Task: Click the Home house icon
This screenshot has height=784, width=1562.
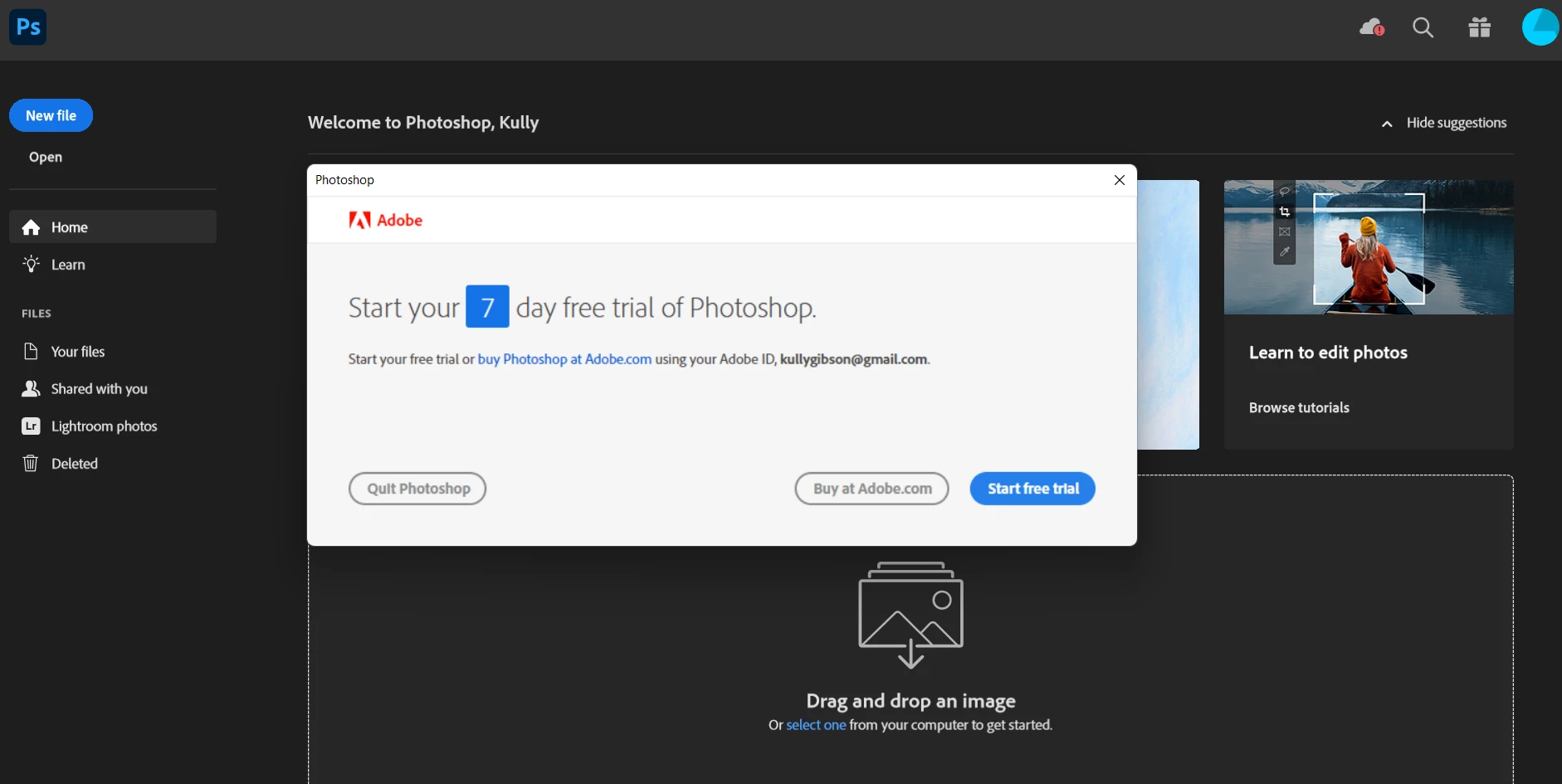Action: (x=32, y=227)
